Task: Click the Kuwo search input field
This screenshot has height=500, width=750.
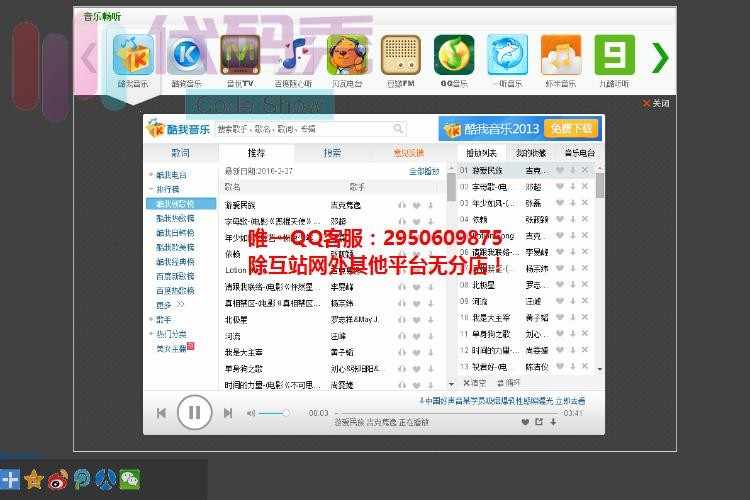Action: tap(304, 129)
